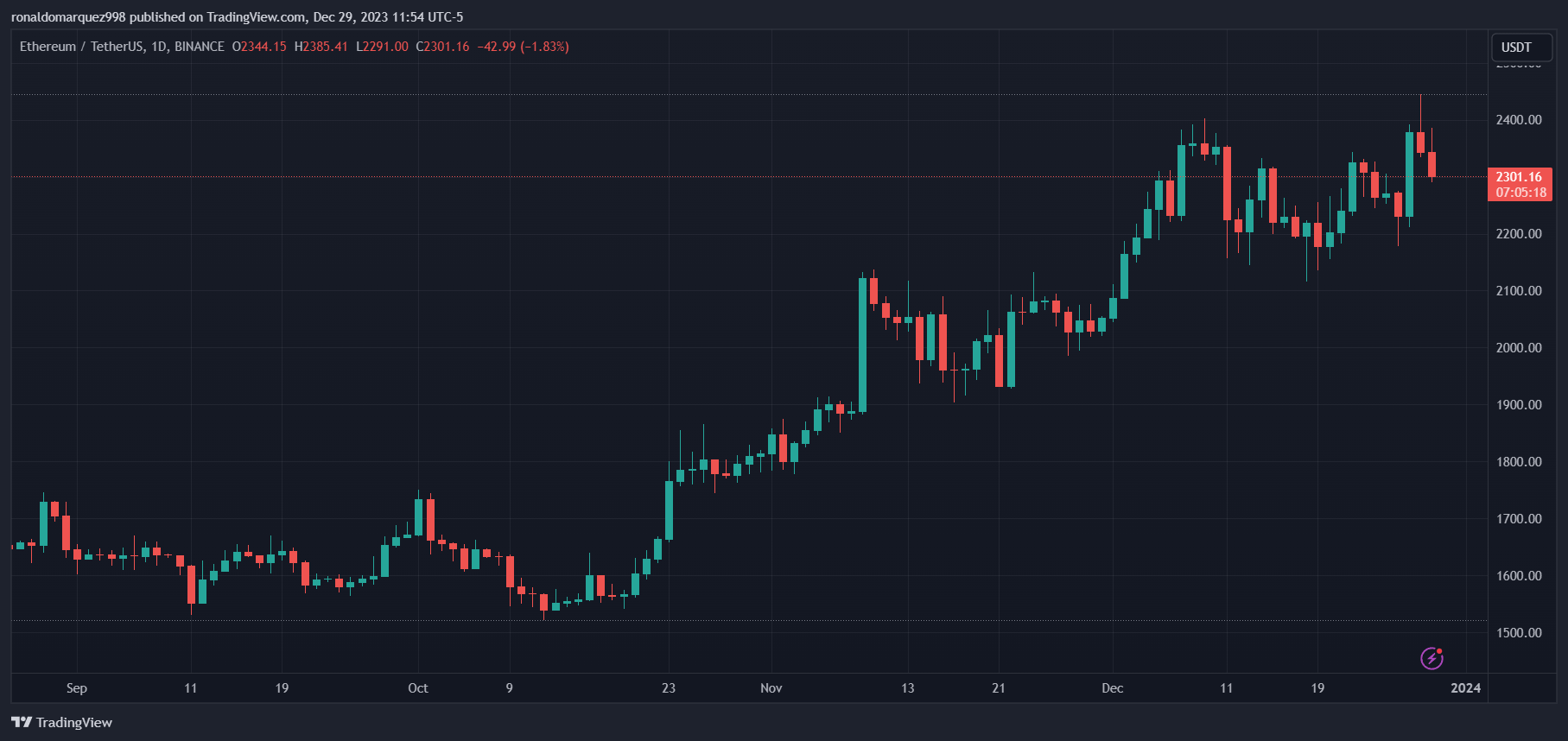1568x741 pixels.
Task: Click the Oct label on time axis
Action: [x=418, y=688]
